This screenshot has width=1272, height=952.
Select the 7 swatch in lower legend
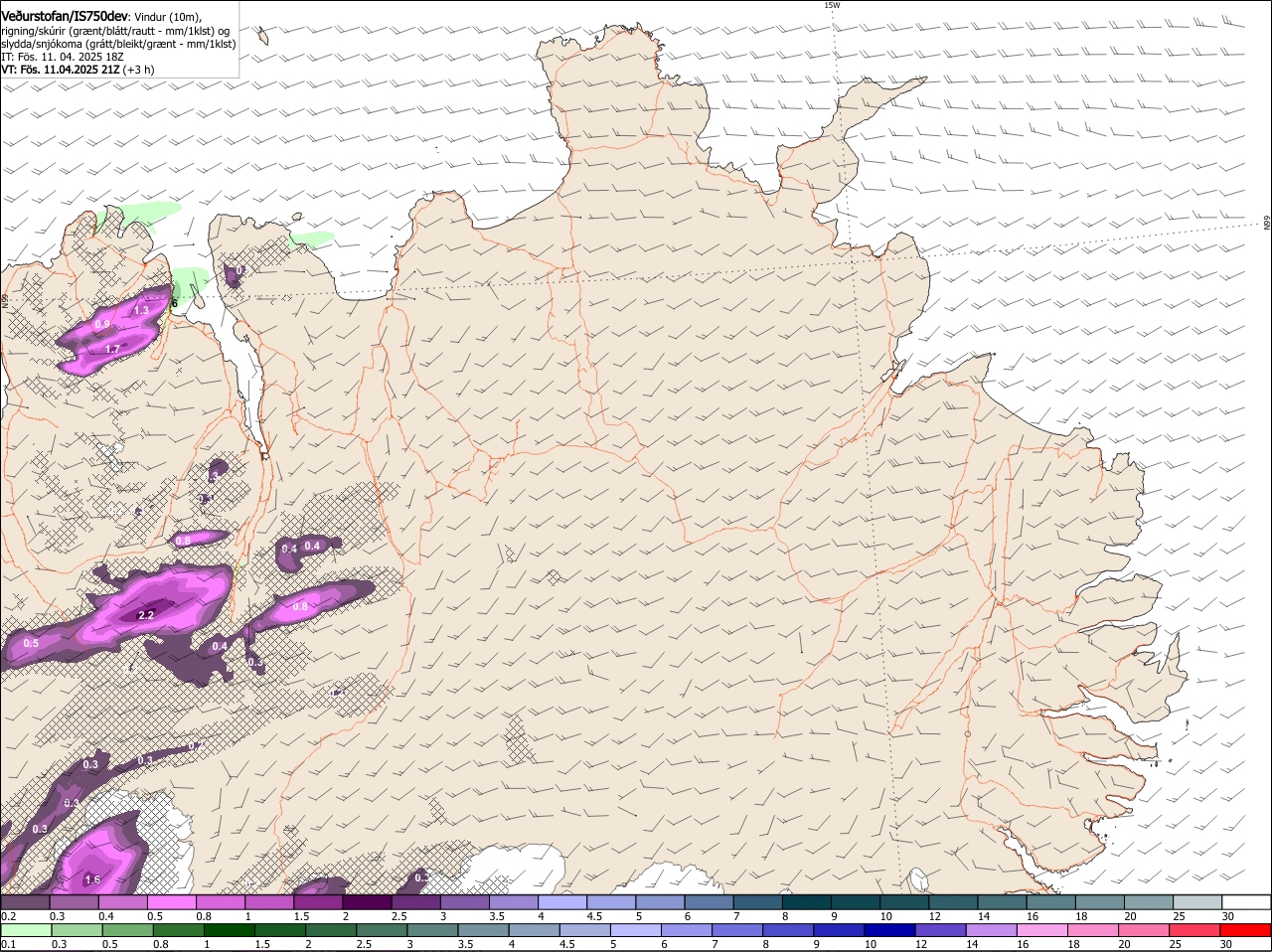[x=737, y=931]
